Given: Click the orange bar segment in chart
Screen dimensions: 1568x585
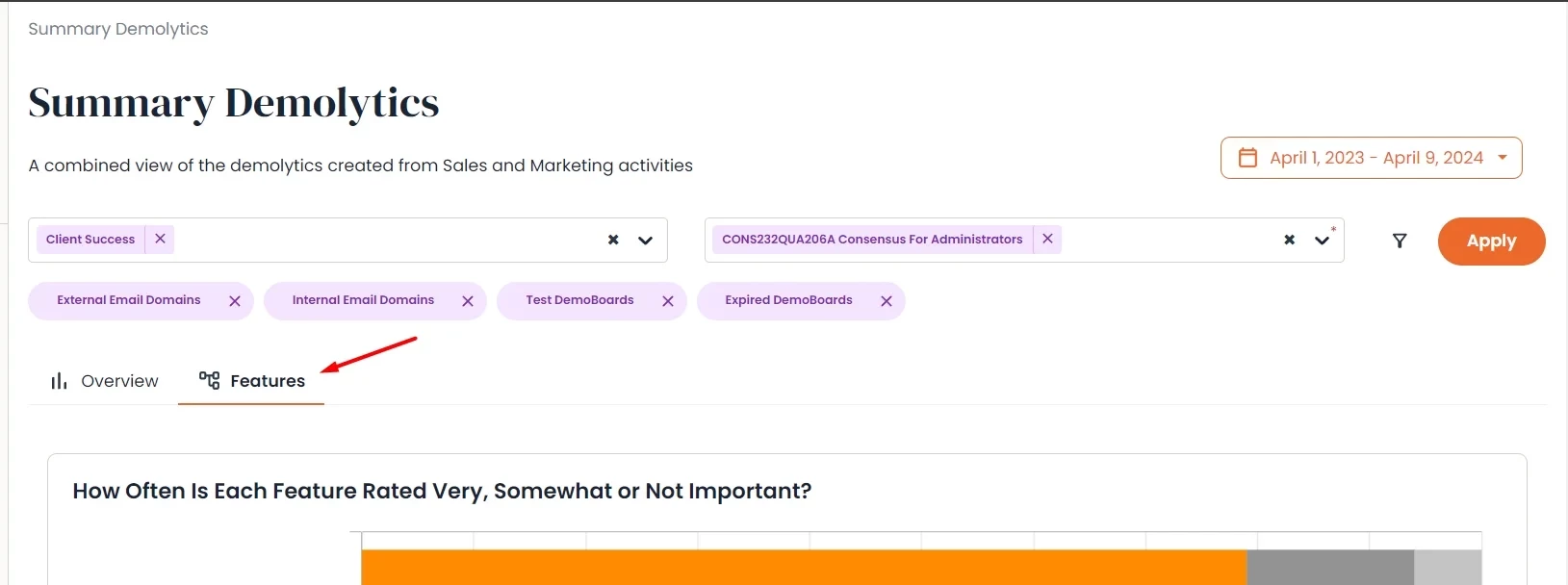Looking at the screenshot, I should (x=804, y=568).
